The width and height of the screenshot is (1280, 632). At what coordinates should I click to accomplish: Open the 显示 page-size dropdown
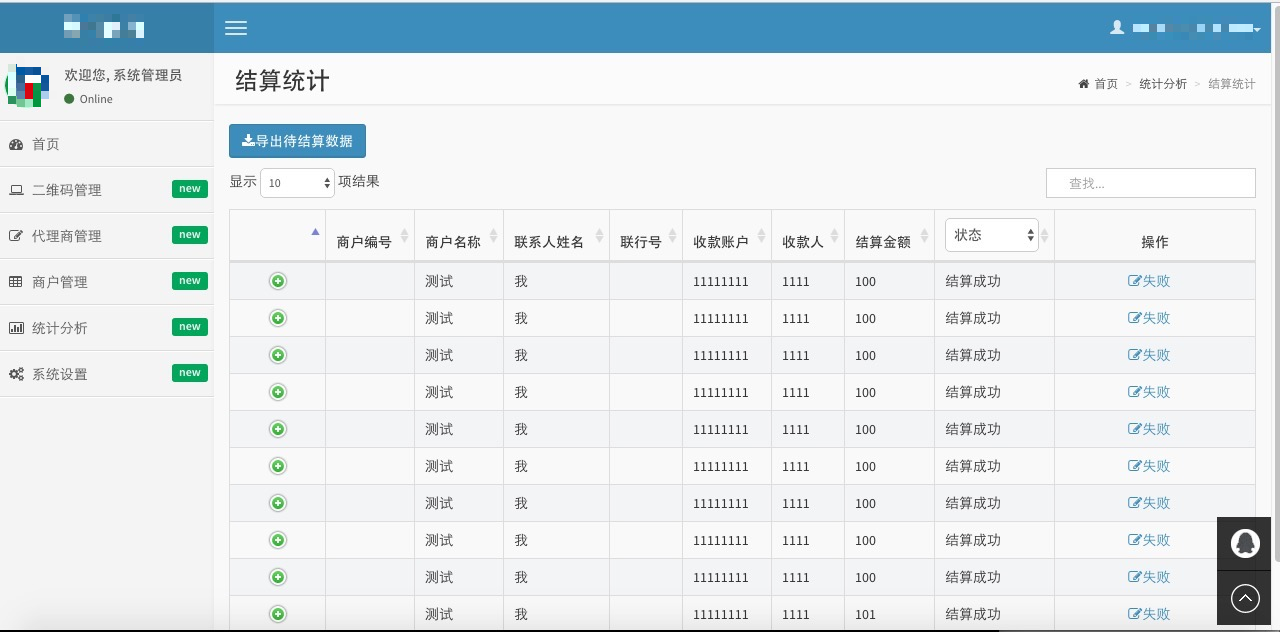[x=297, y=183]
